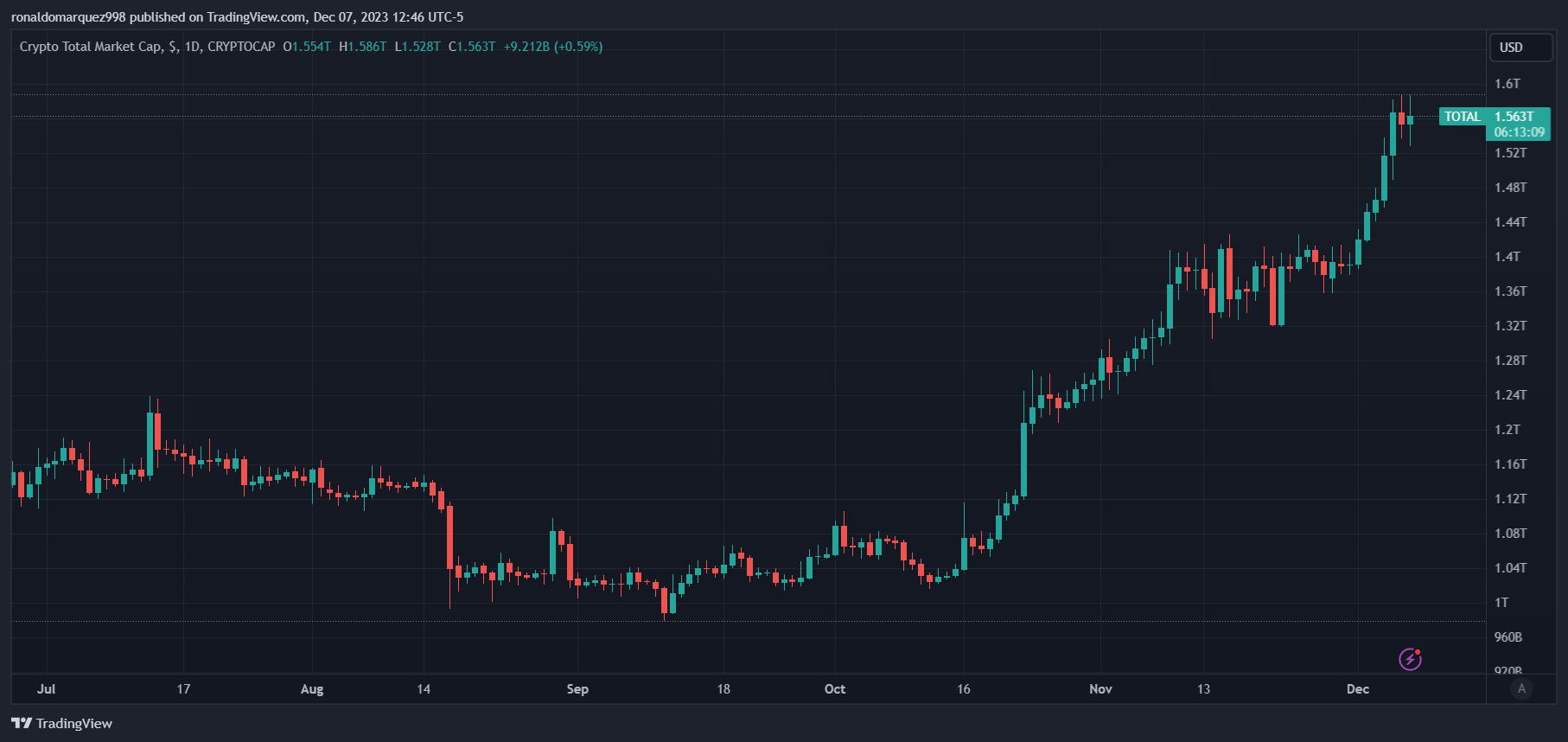Select the Dec label on time axis
Screen dimensions: 1568x742
click(1357, 689)
